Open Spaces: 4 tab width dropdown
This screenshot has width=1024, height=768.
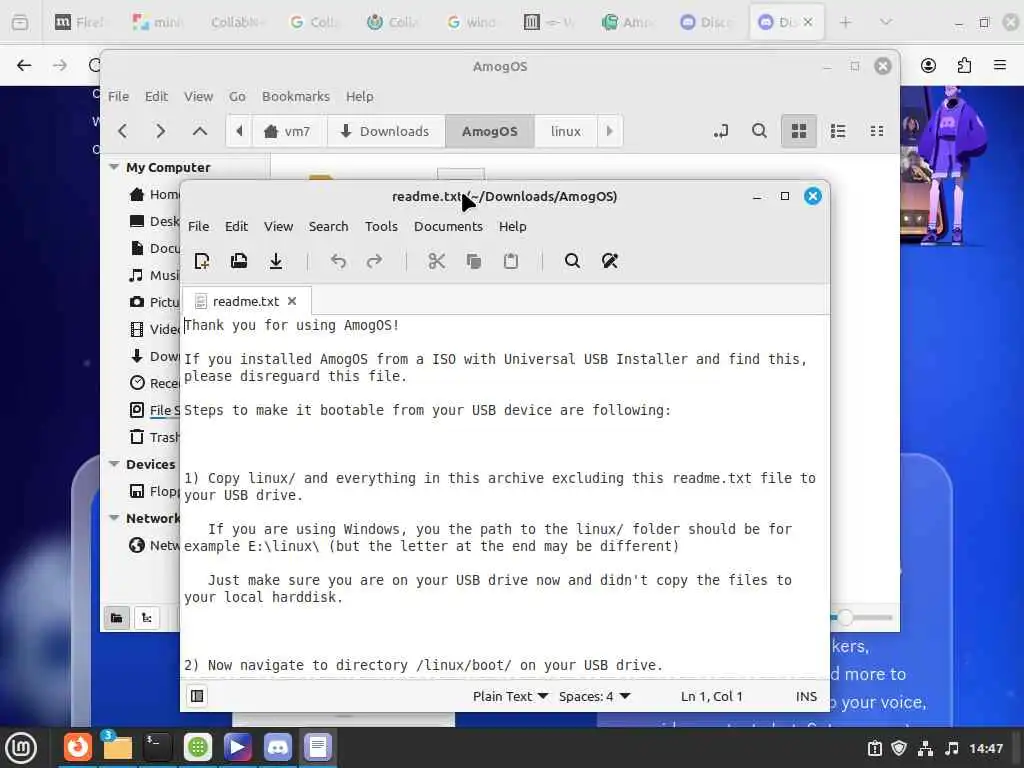(594, 696)
